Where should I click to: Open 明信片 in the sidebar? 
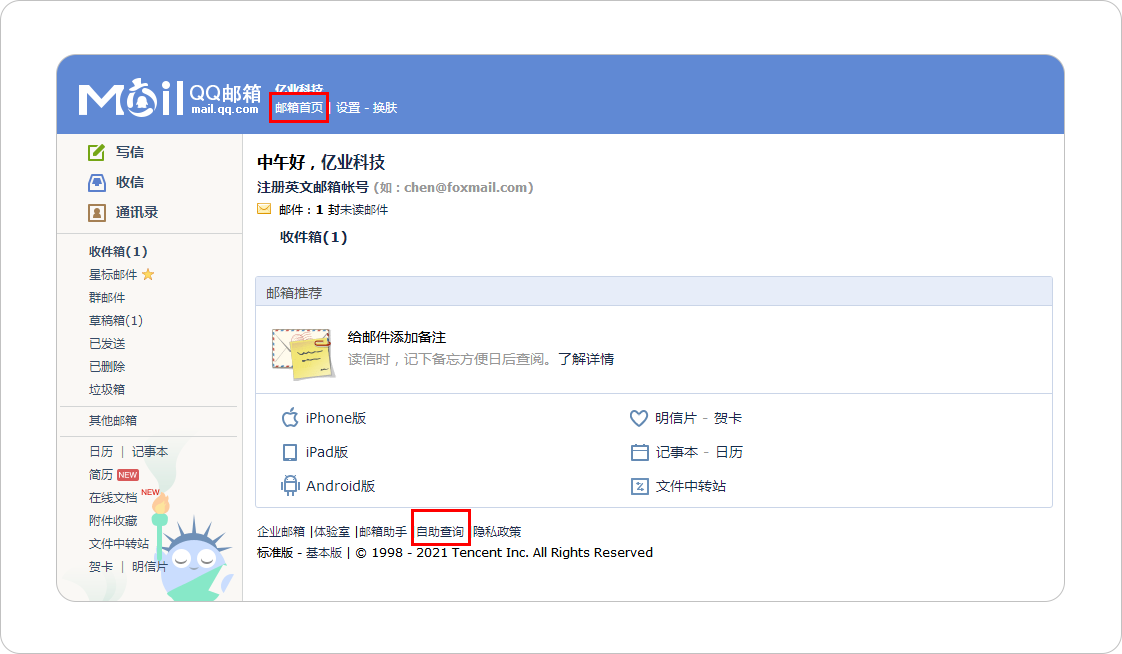pyautogui.click(x=150, y=566)
